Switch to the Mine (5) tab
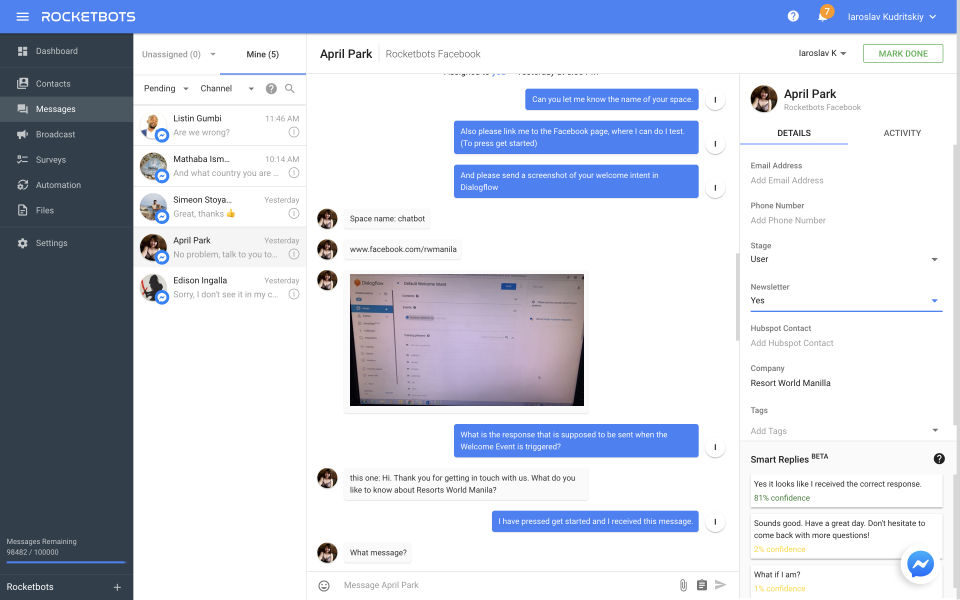The width and height of the screenshot is (960, 600). tap(263, 54)
